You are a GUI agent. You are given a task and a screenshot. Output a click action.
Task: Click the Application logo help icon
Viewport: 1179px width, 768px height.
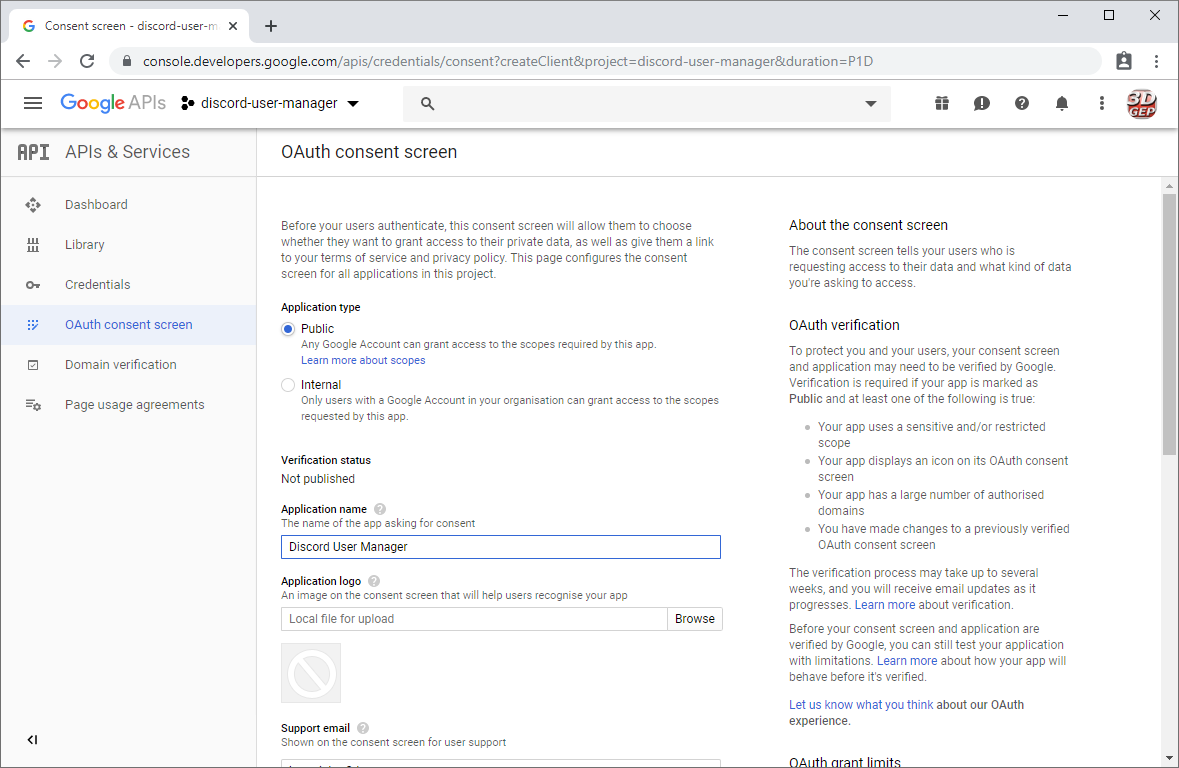coord(374,581)
